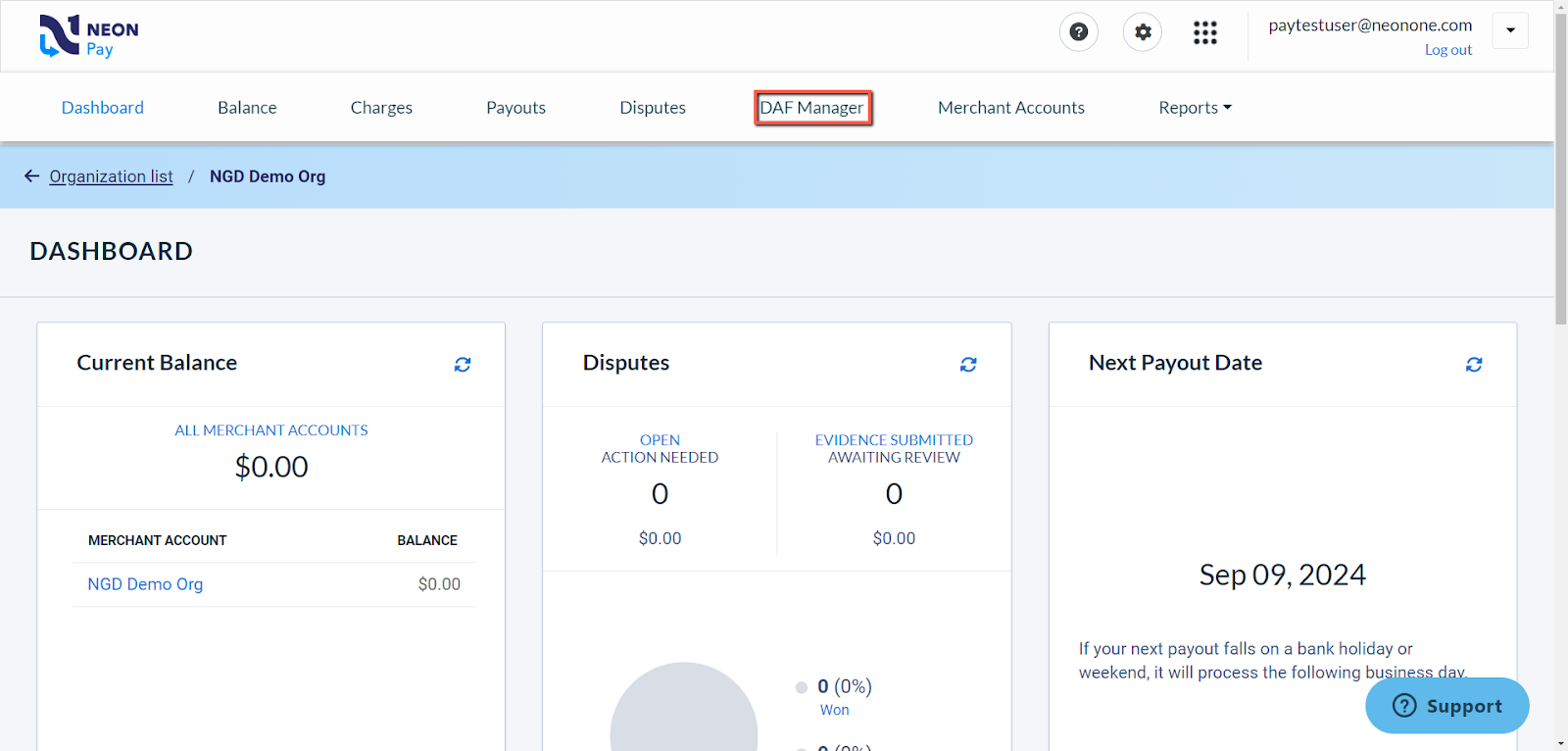
Task: Click the OPEN disputes label
Action: (x=660, y=440)
